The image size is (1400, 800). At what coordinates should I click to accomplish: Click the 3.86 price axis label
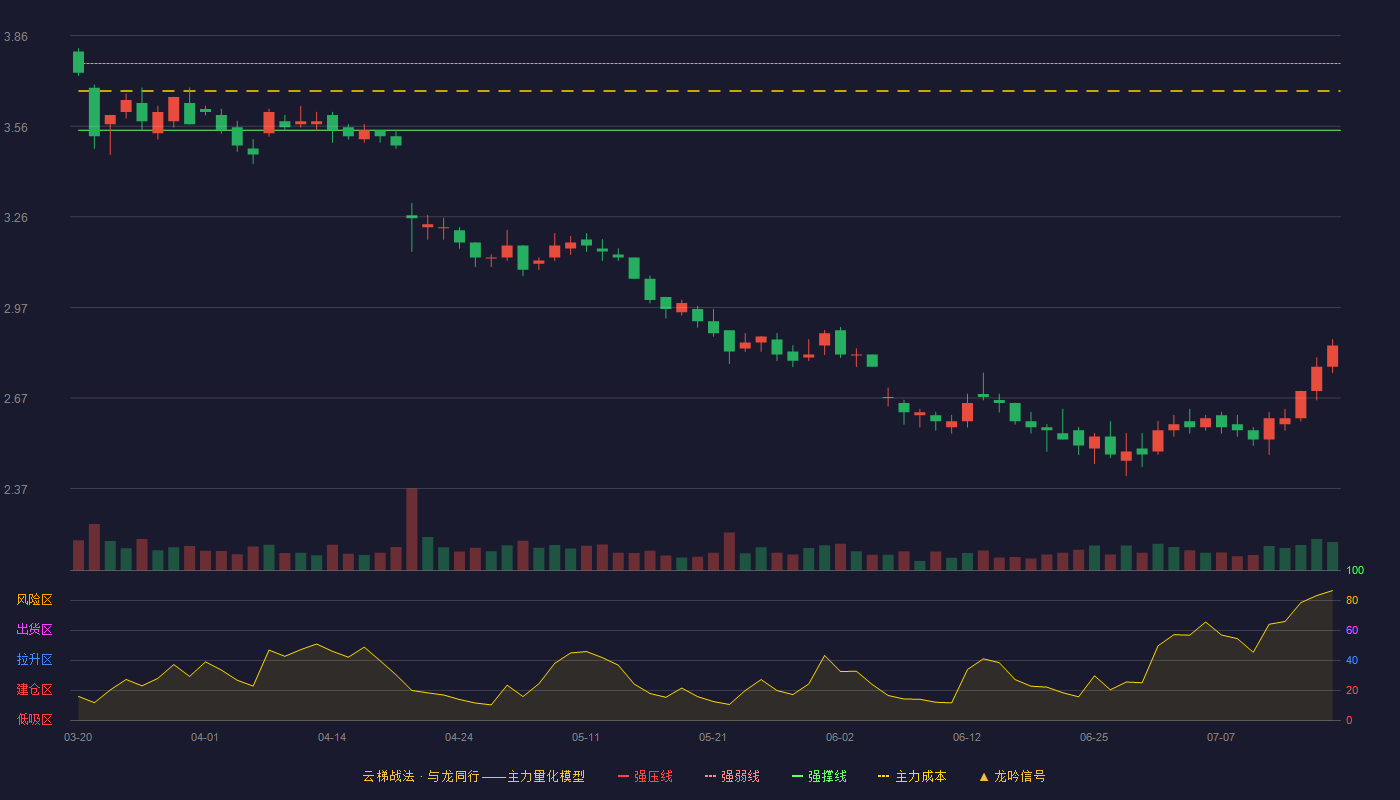[x=16, y=37]
